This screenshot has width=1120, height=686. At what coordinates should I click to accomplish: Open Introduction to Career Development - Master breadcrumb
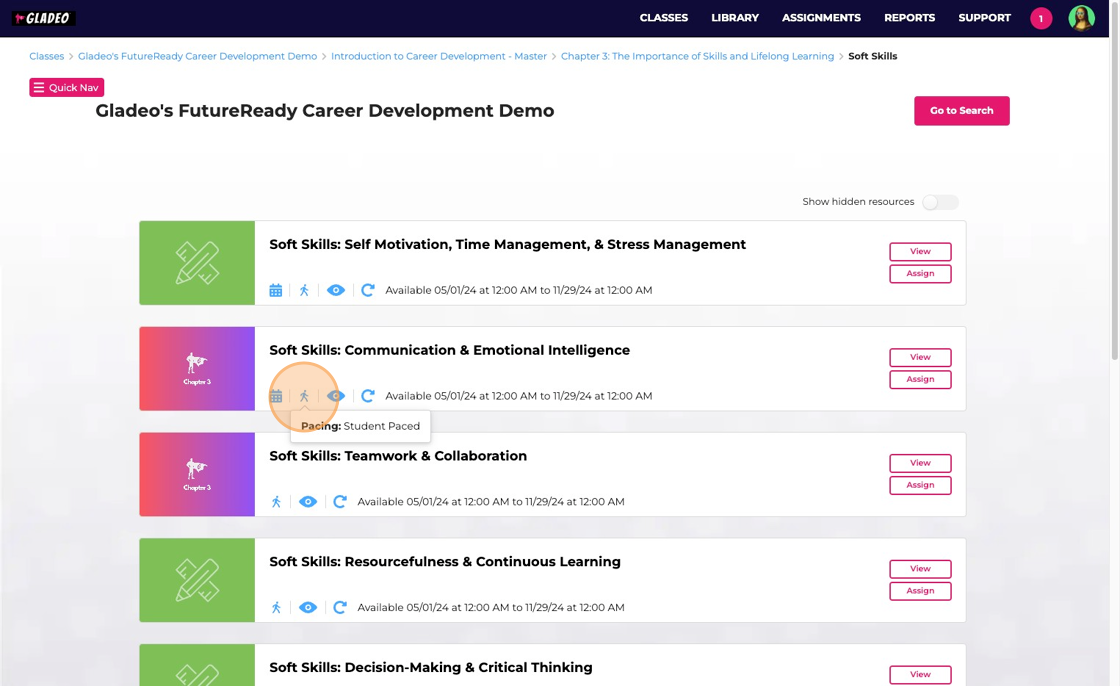439,56
